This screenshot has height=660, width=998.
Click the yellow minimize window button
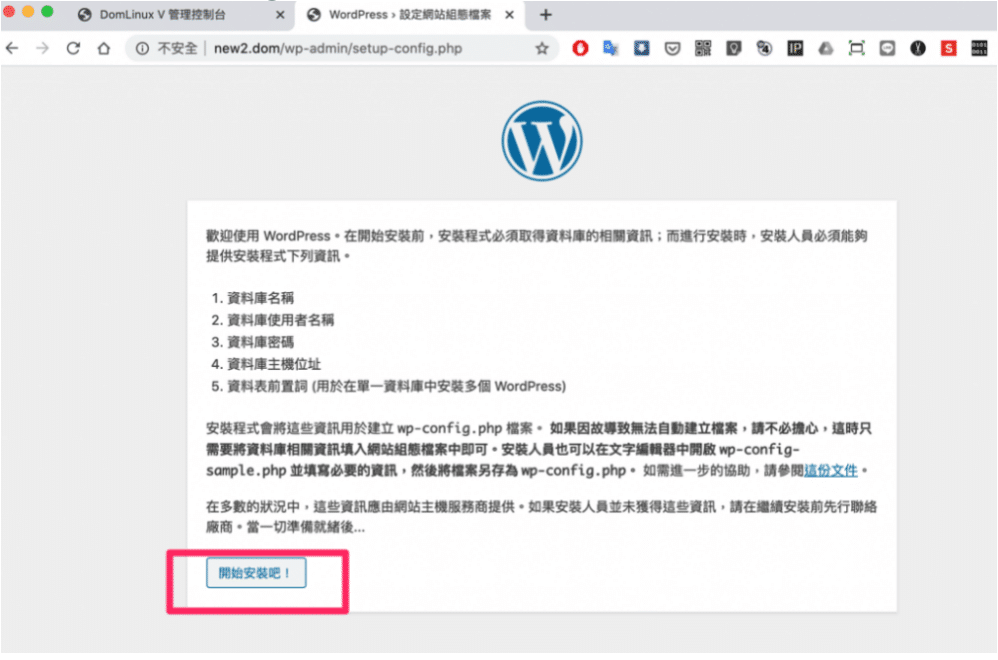[x=28, y=11]
